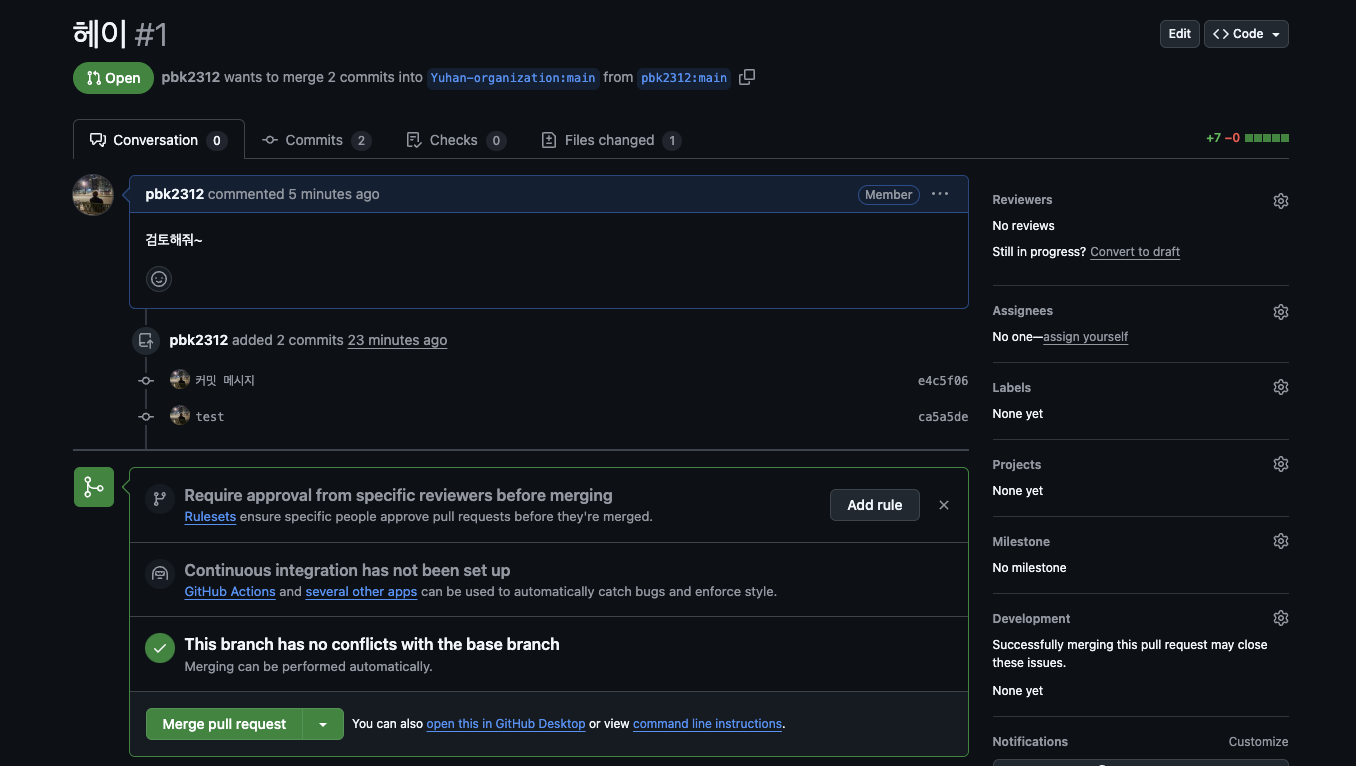Open the comment's three-dot options menu
Image resolution: width=1356 pixels, height=766 pixels.
(x=940, y=194)
